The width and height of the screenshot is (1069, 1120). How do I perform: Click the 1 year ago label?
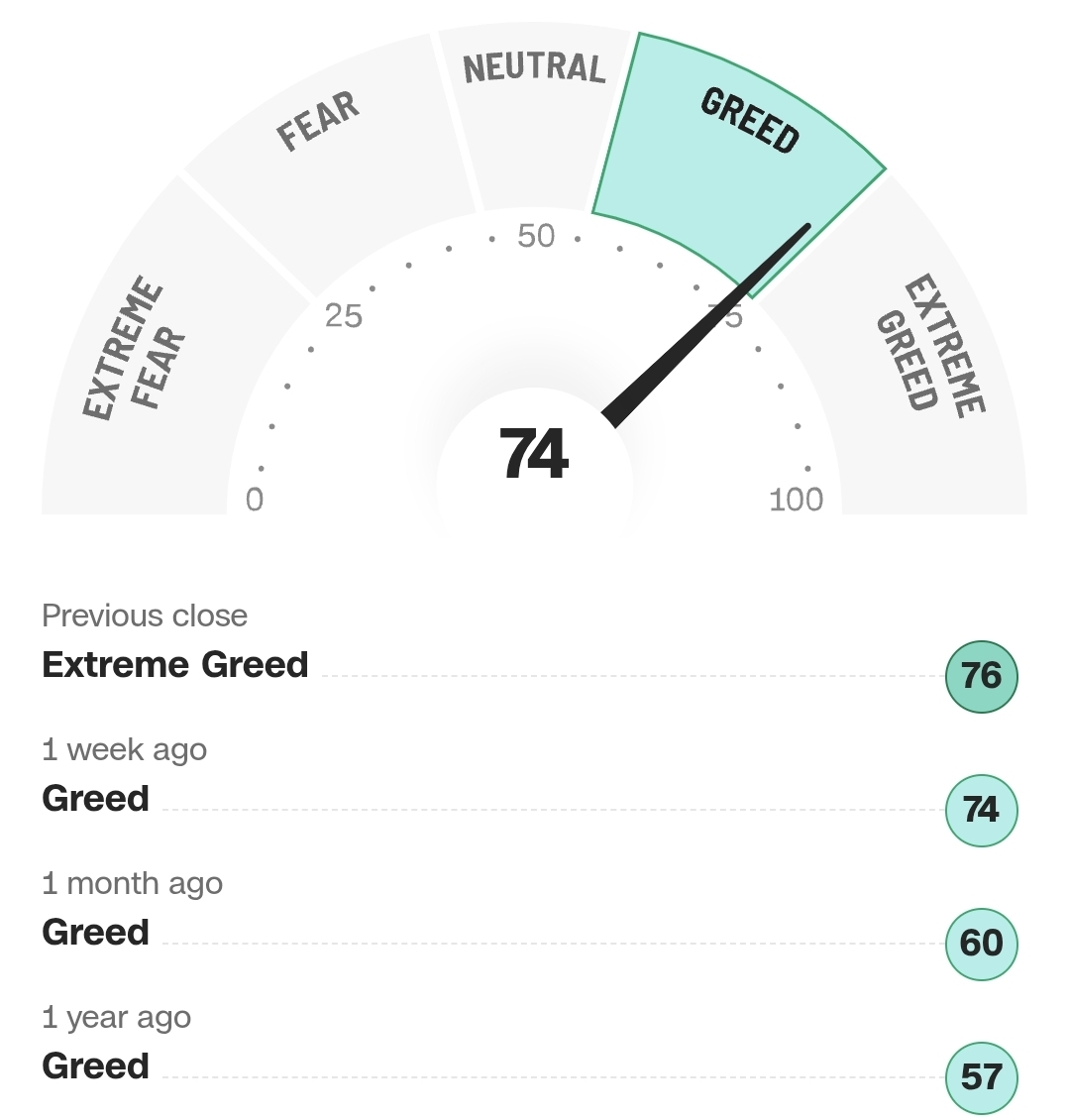click(x=116, y=1018)
